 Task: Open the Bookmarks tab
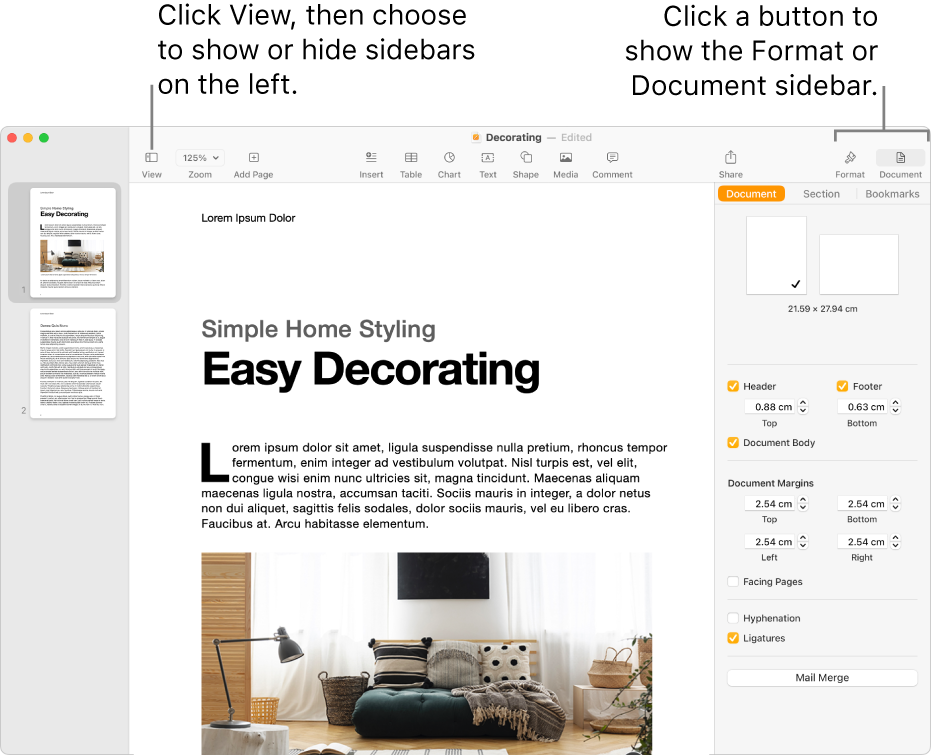(x=891, y=193)
